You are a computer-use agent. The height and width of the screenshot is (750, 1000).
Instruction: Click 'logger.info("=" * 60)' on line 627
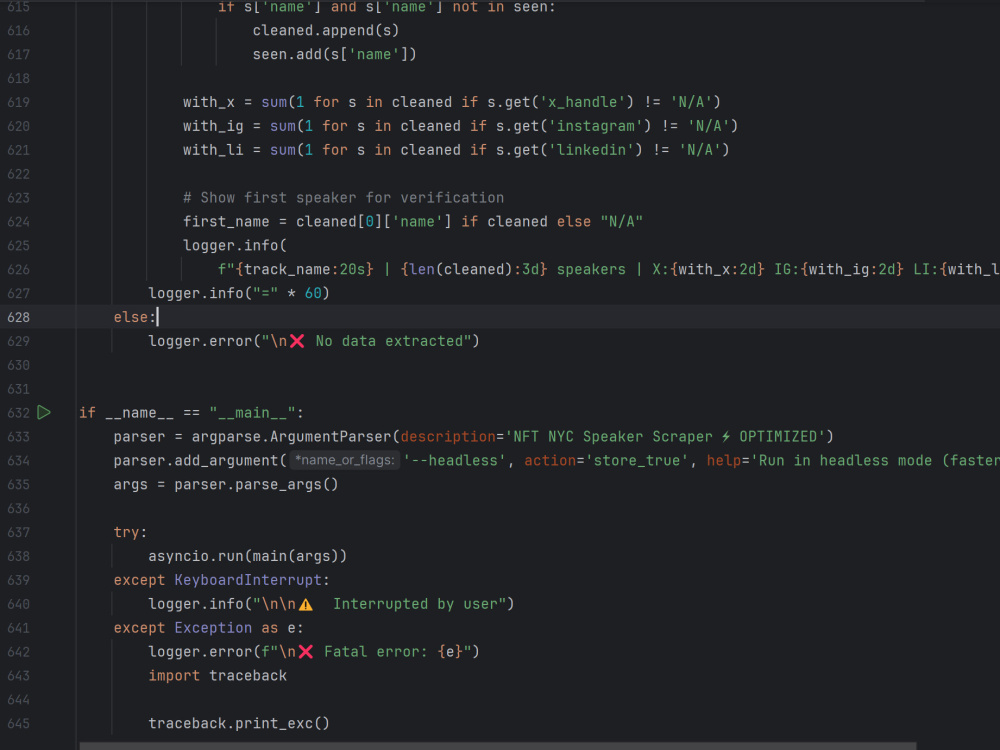(239, 293)
